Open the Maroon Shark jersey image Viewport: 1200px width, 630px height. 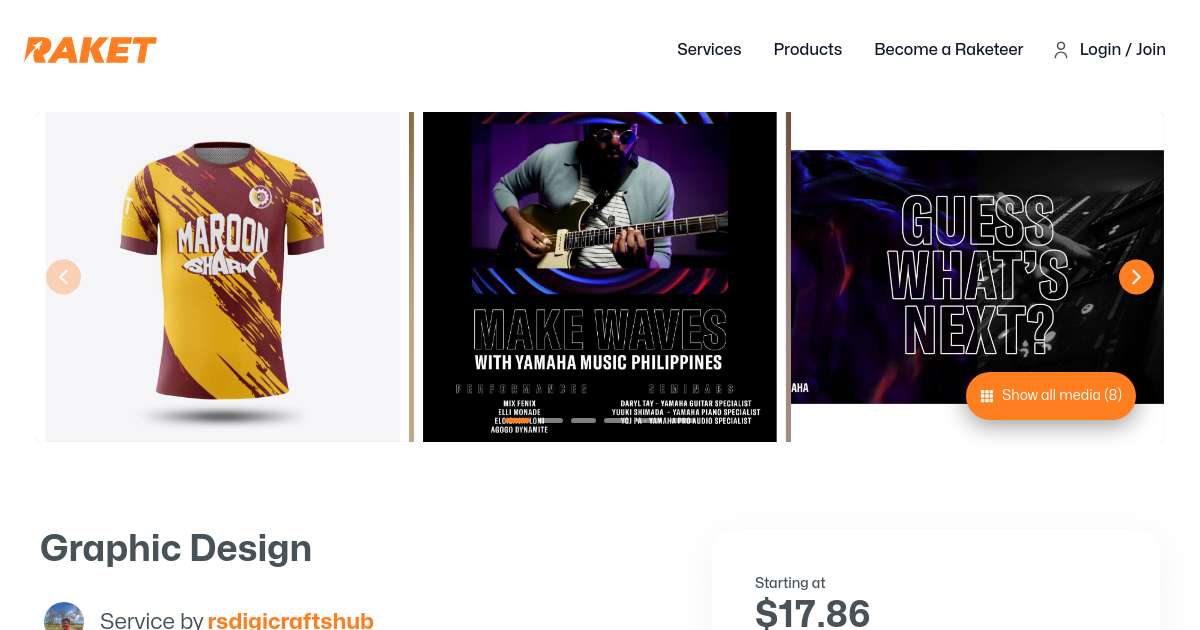pos(223,277)
